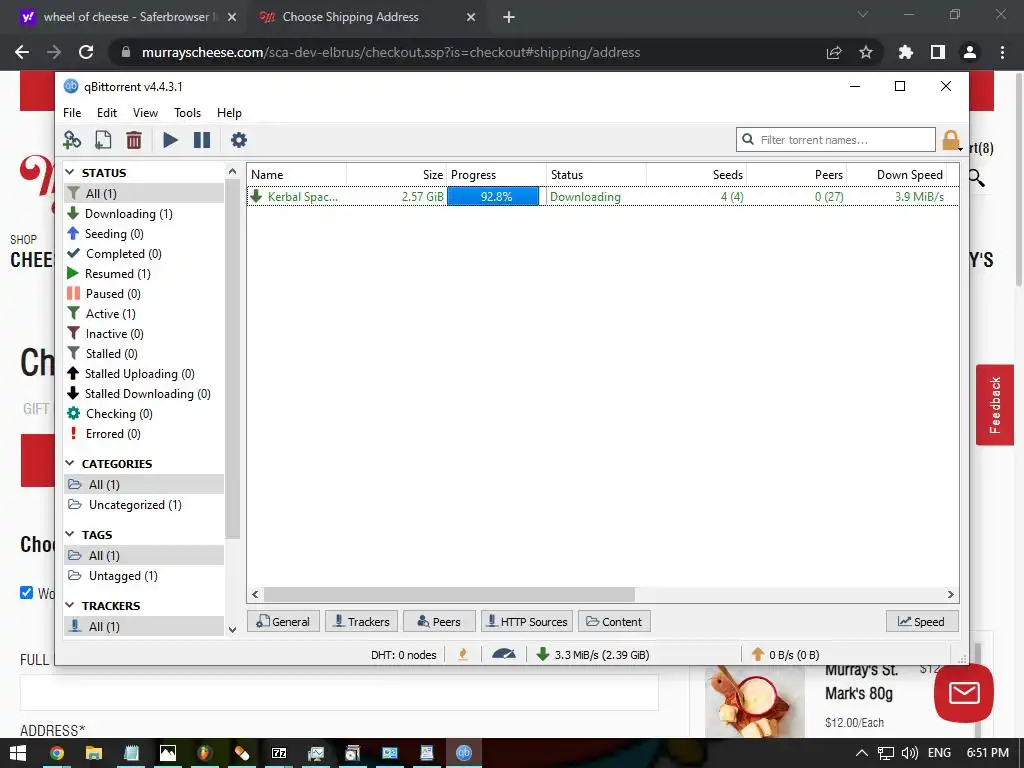Viewport: 1024px width, 768px height.
Task: Click sidebar scroll down arrow
Action: [232, 629]
